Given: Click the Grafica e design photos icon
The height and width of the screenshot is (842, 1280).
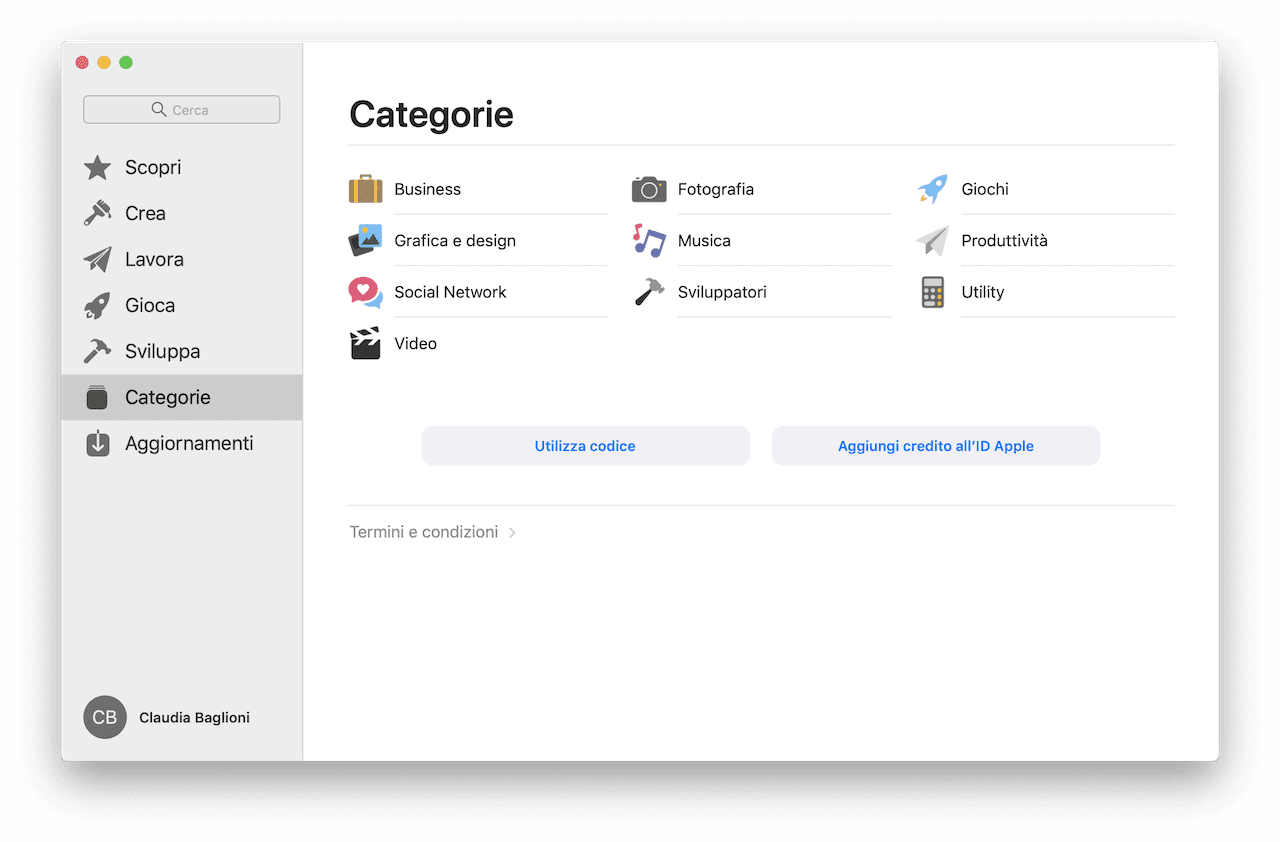Looking at the screenshot, I should 366,240.
